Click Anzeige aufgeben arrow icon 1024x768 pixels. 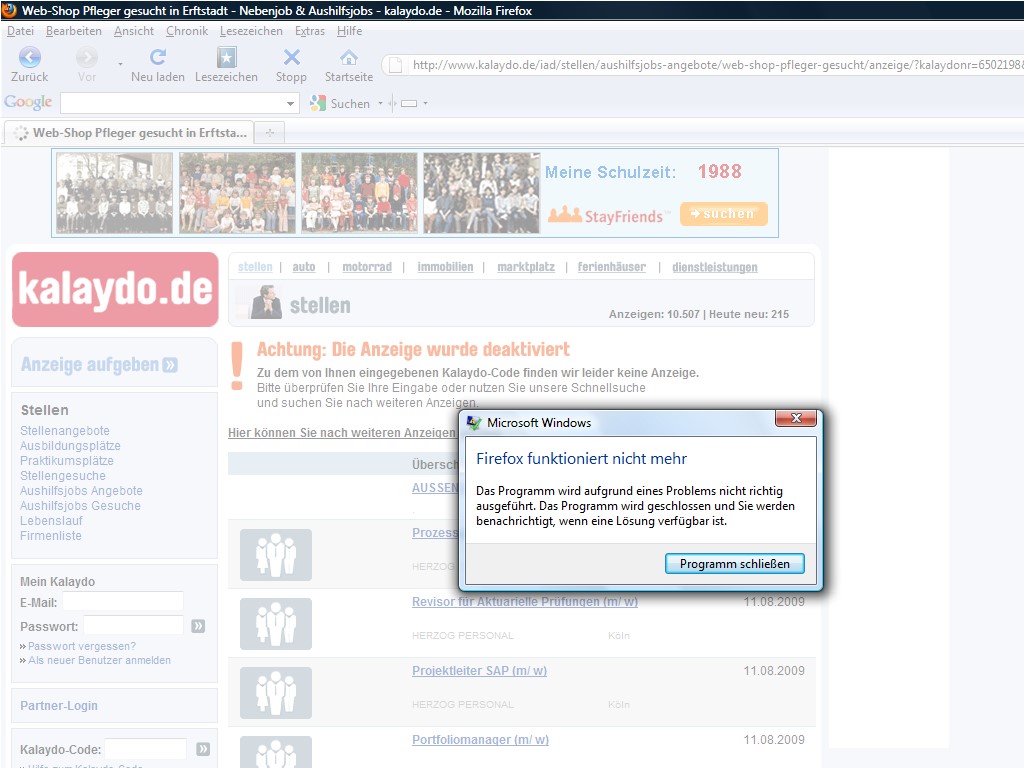pyautogui.click(x=170, y=365)
